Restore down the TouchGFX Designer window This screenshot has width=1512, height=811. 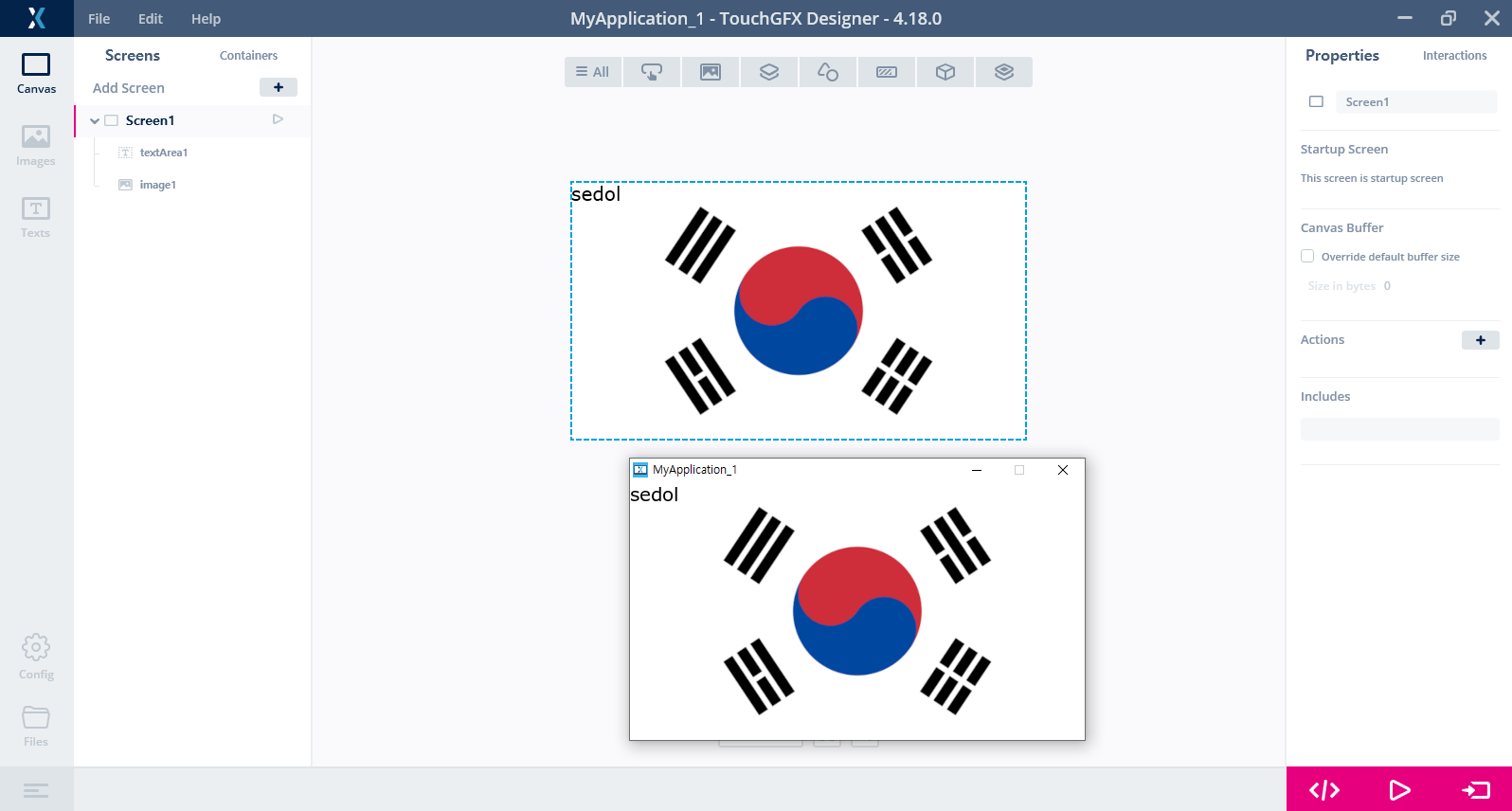click(x=1449, y=18)
